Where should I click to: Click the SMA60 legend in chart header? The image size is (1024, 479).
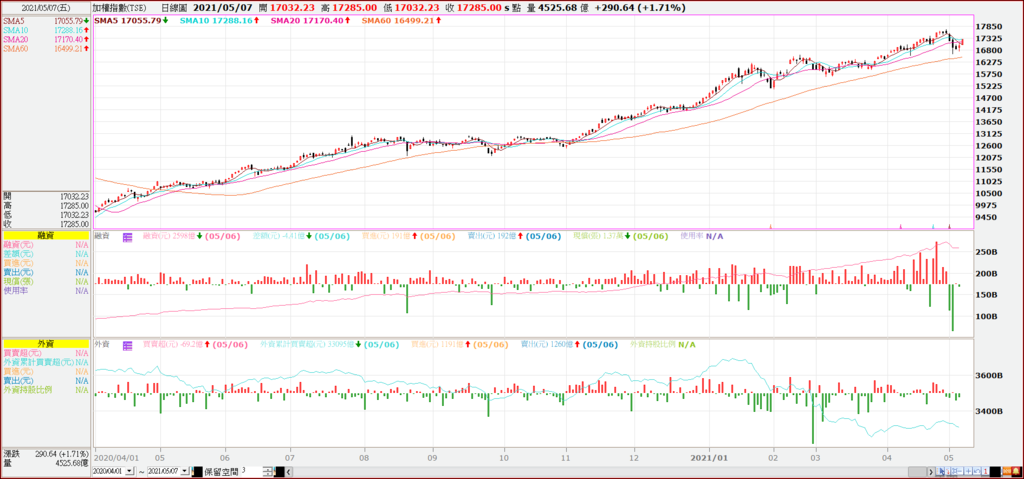click(402, 21)
